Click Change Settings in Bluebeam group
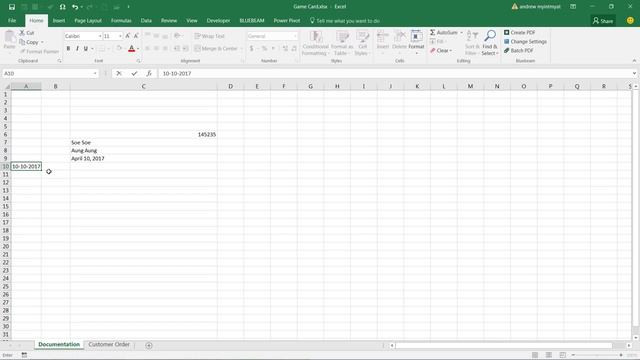This screenshot has height=360, width=640. [x=525, y=42]
